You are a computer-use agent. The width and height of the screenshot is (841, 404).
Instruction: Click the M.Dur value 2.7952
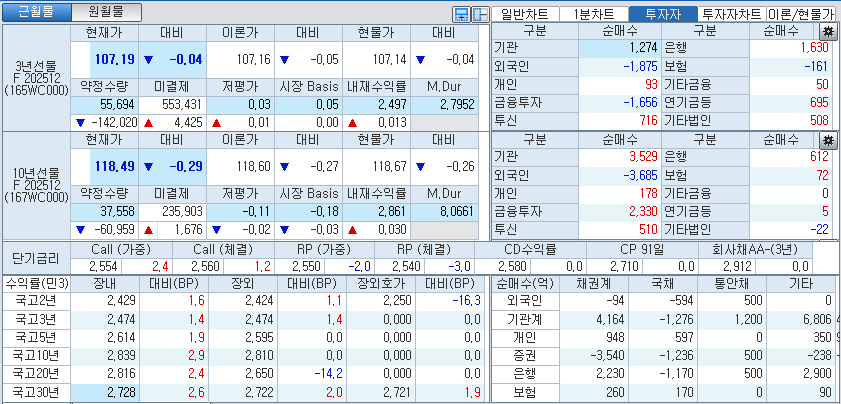coord(458,104)
